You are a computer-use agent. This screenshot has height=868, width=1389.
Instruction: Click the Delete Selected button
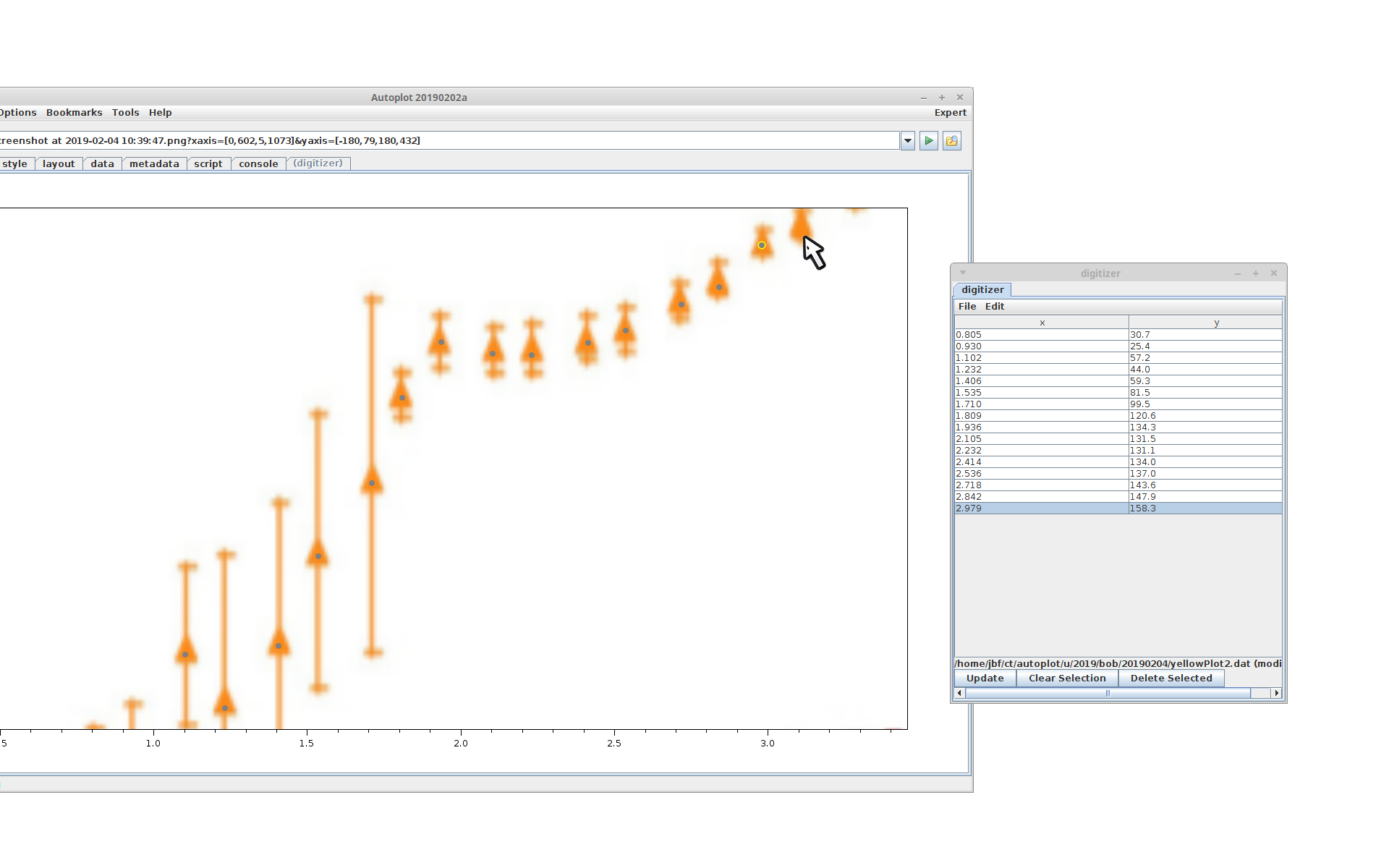(x=1171, y=678)
